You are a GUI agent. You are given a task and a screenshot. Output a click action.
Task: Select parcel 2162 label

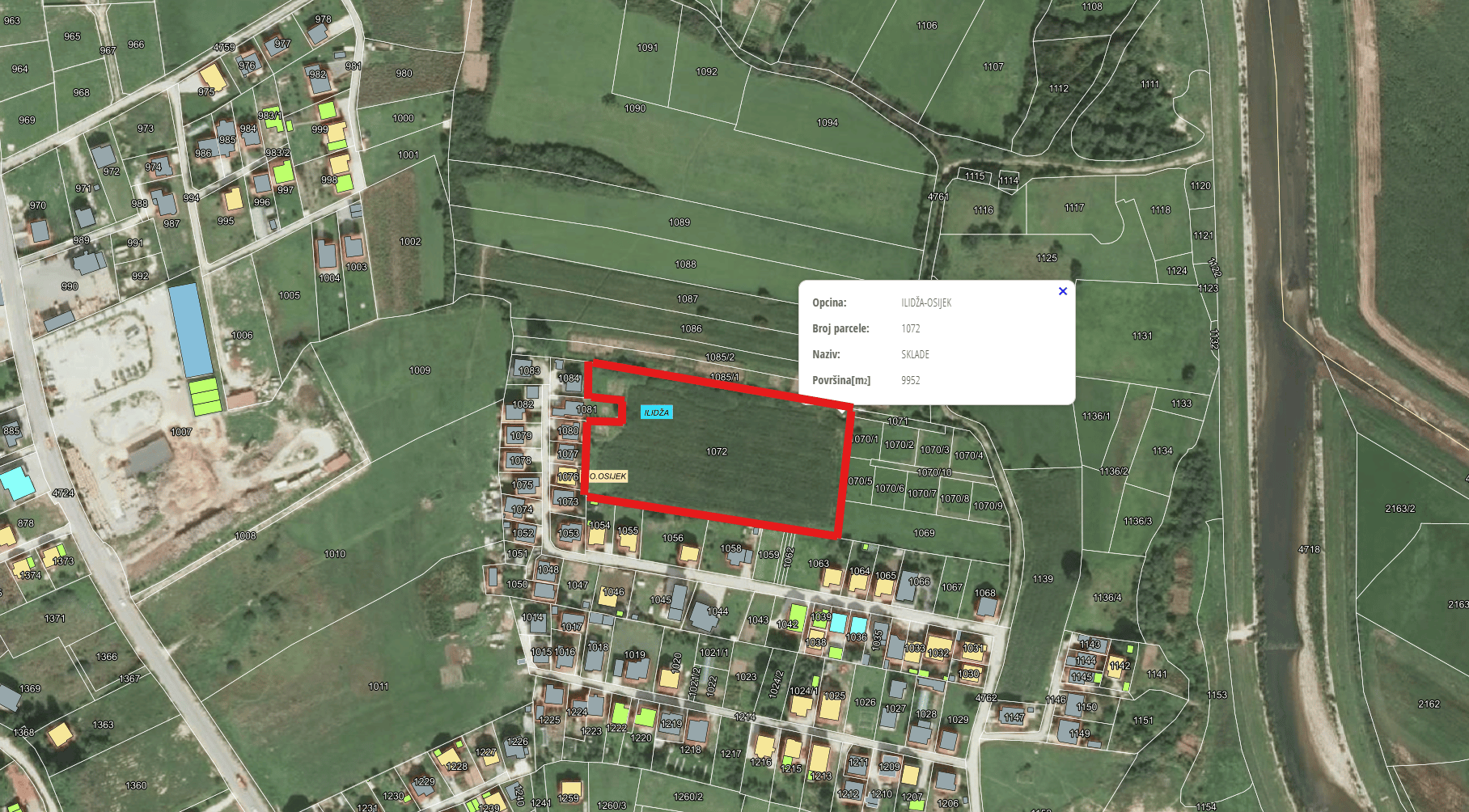[1429, 704]
